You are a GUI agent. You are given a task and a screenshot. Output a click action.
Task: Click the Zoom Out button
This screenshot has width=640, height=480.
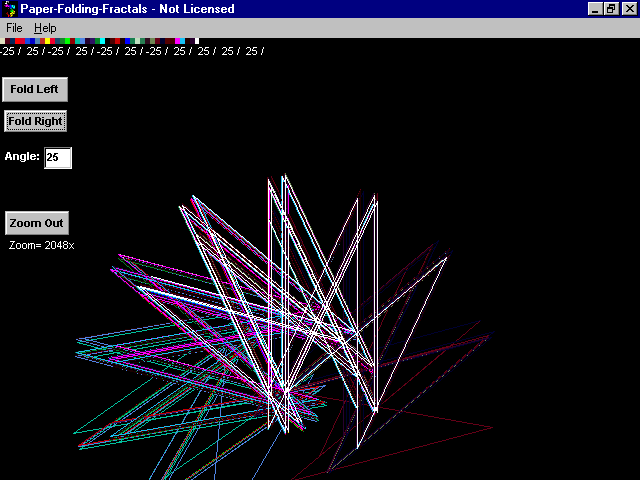pos(36,223)
